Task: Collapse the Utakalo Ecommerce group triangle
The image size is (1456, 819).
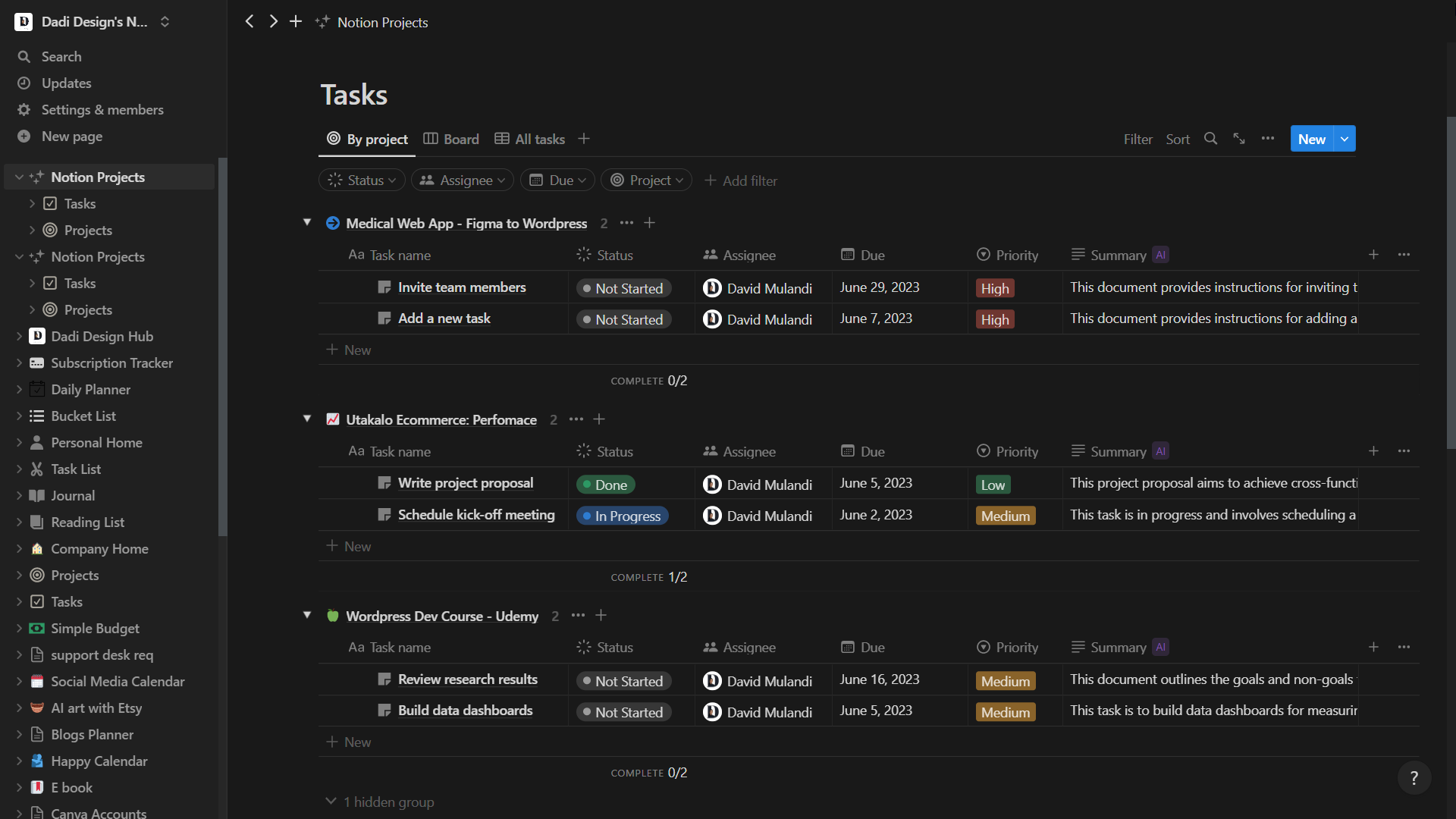Action: [x=307, y=419]
